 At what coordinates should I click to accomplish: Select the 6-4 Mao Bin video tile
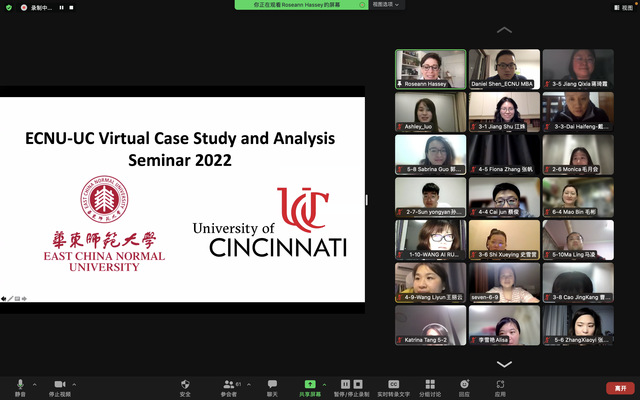click(578, 197)
